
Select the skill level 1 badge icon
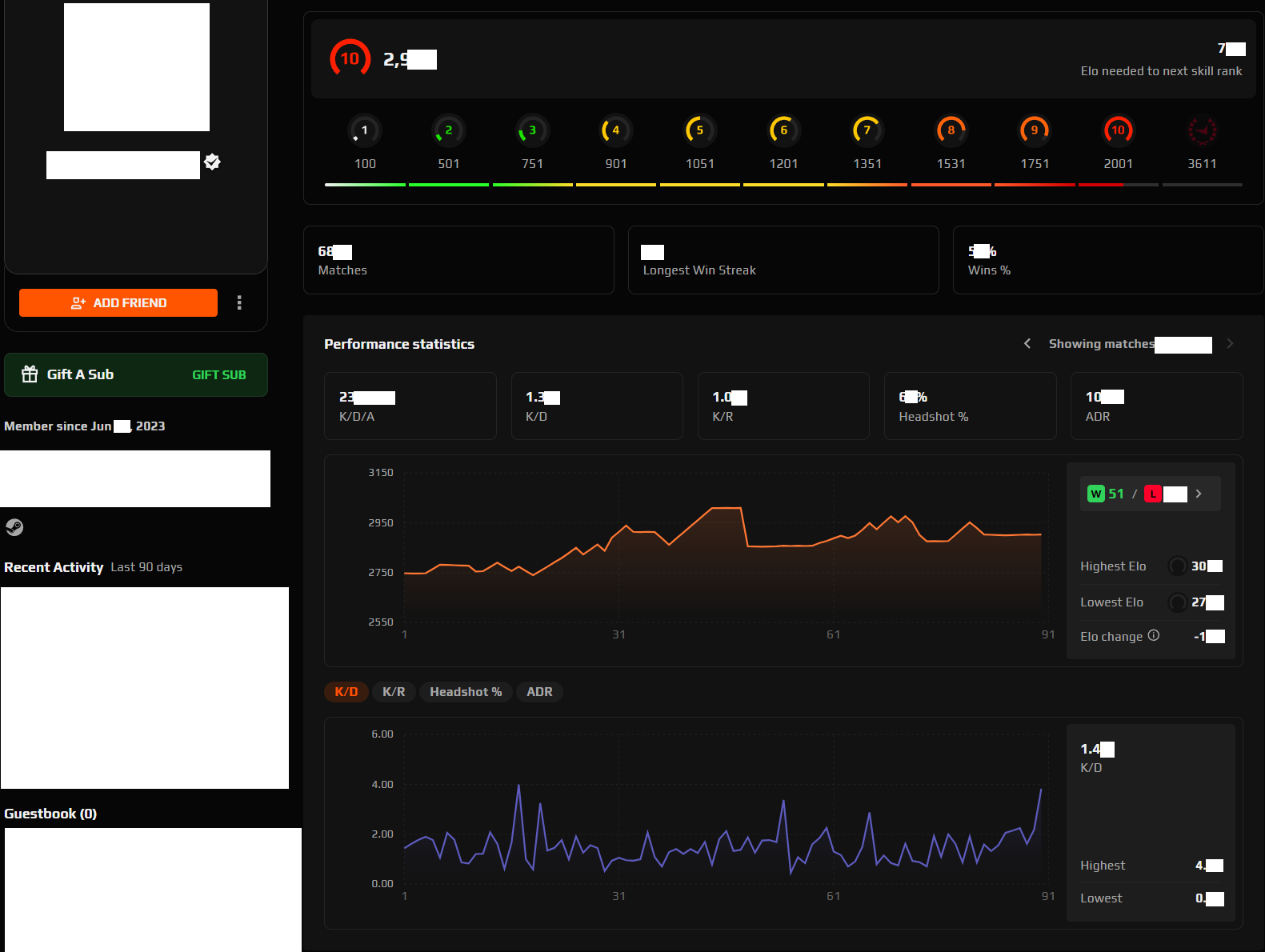(x=365, y=130)
